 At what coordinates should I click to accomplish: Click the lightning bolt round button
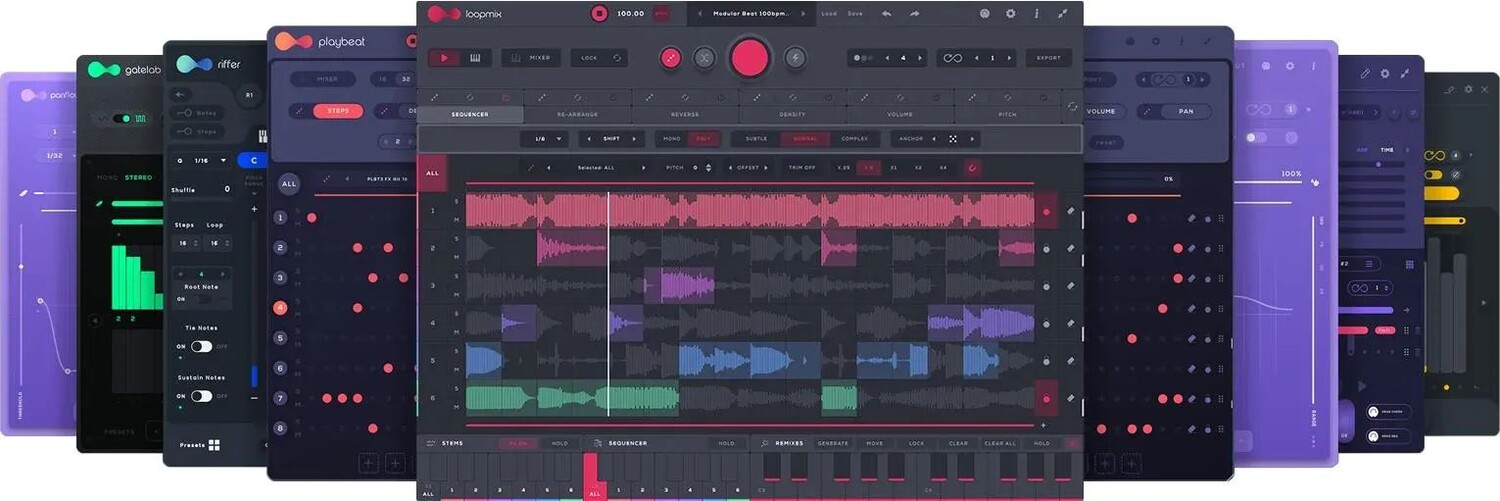795,58
